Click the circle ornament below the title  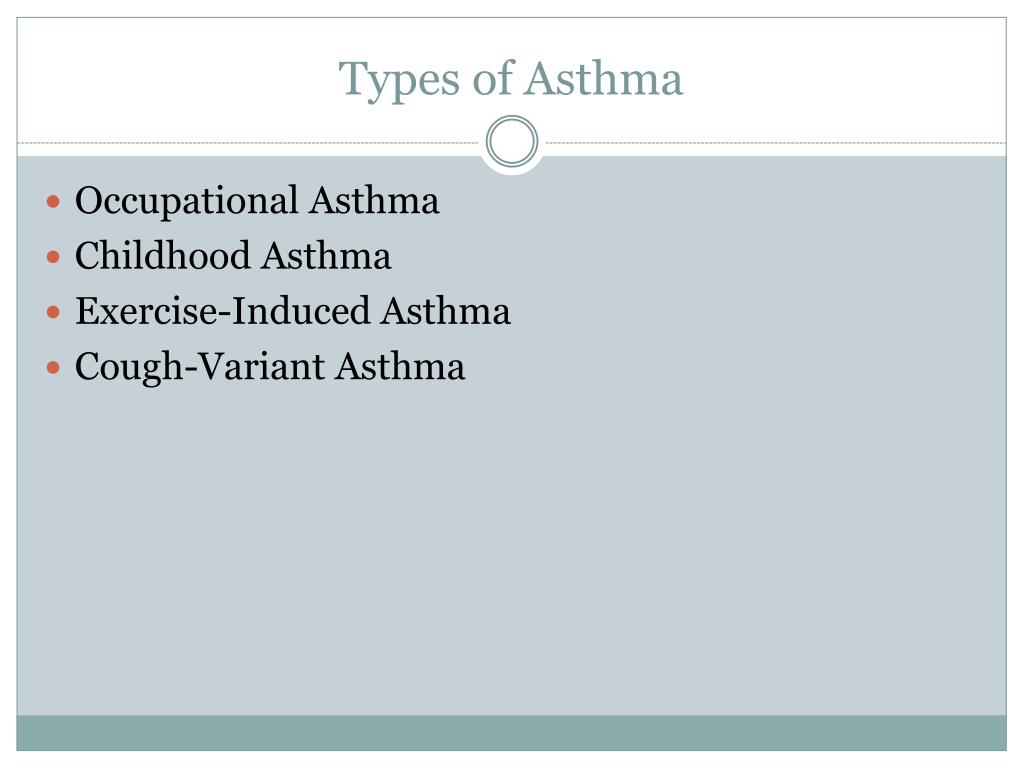(512, 141)
